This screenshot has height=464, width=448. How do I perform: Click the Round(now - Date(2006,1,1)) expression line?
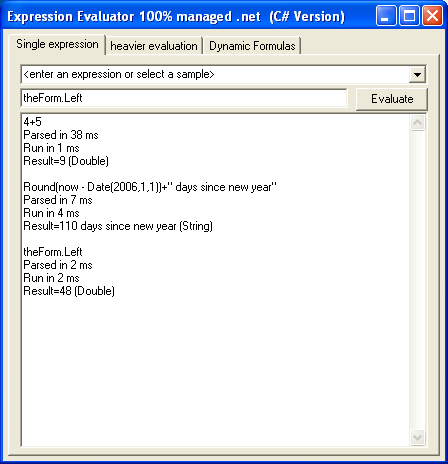click(150, 187)
